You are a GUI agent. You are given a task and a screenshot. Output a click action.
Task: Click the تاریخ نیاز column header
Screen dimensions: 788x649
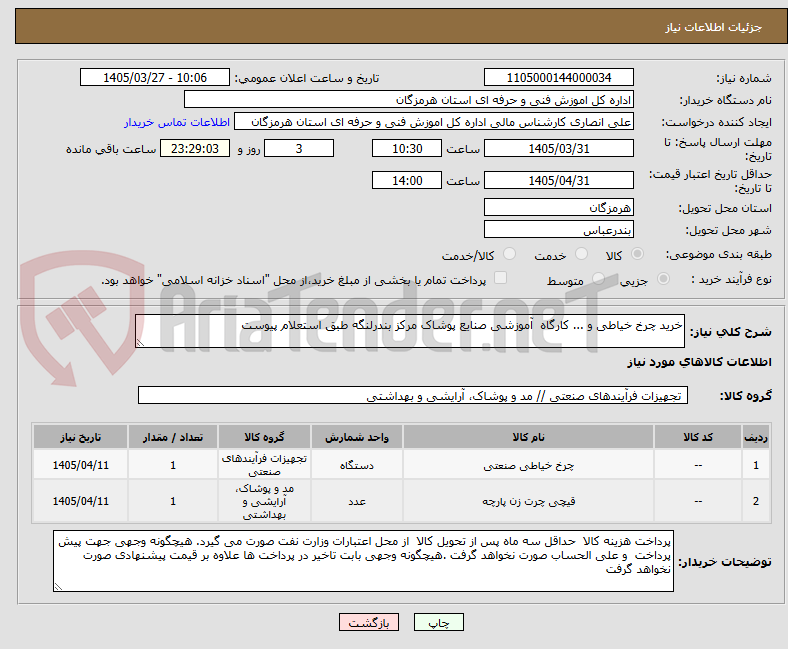(x=80, y=437)
